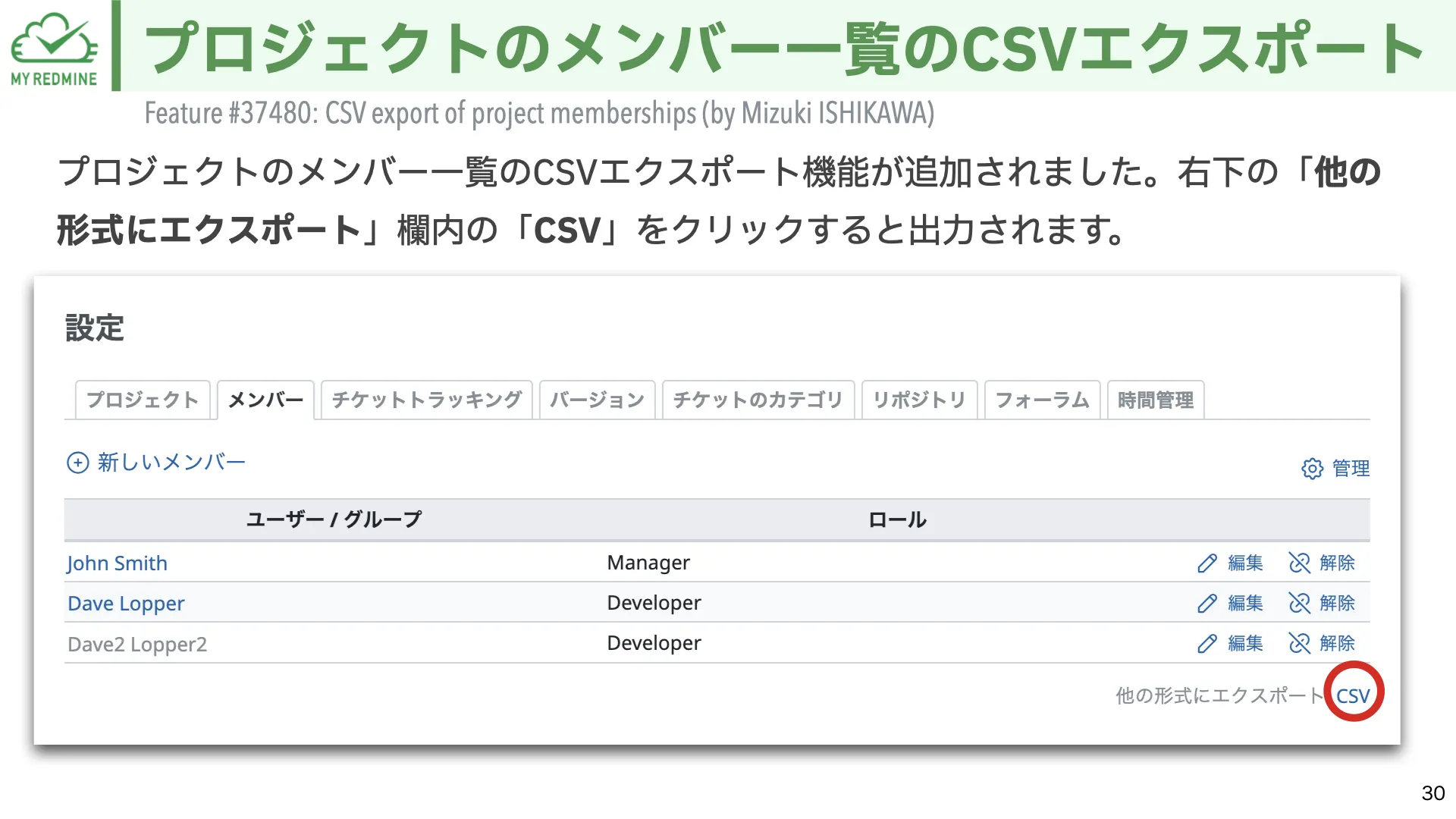Open the リポジトリ tab

(920, 400)
